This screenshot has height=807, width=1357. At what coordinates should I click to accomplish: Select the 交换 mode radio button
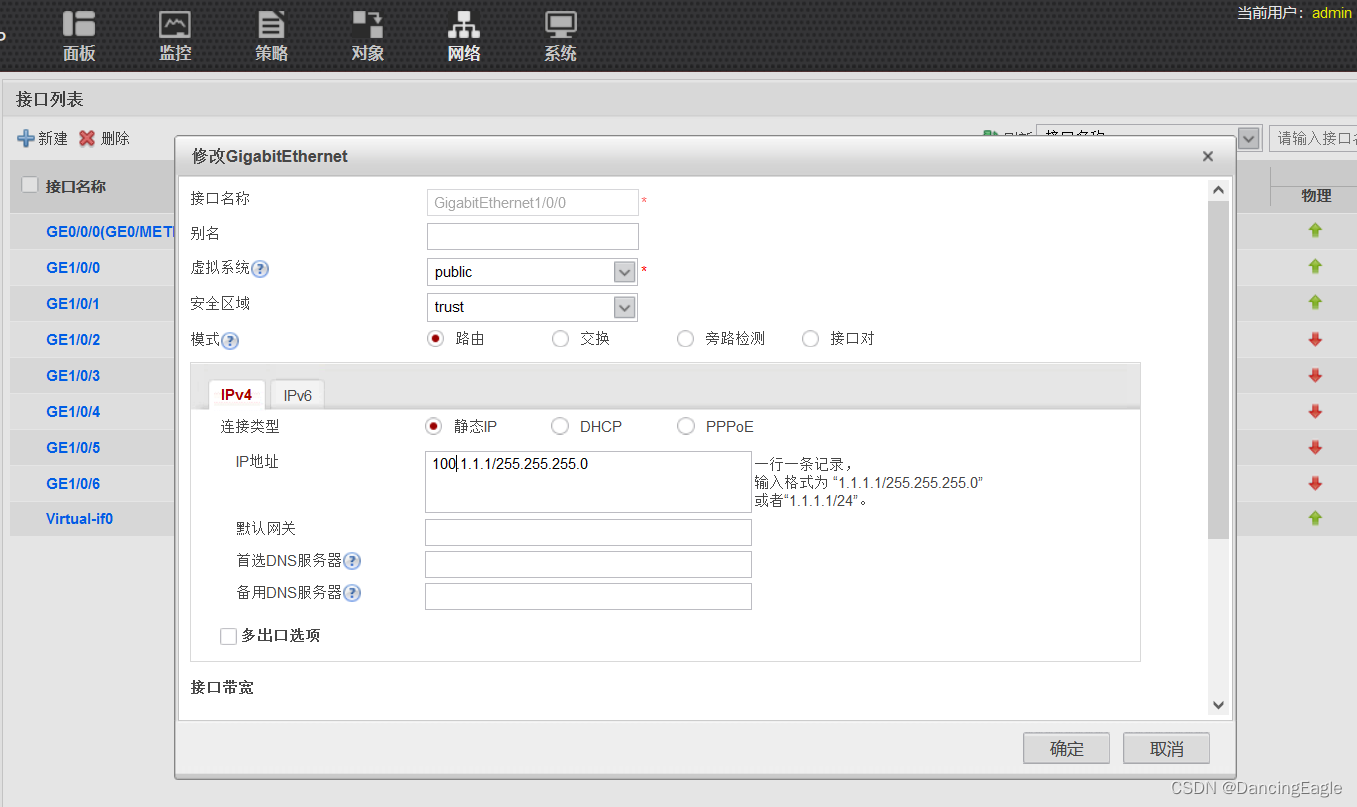pyautogui.click(x=560, y=339)
